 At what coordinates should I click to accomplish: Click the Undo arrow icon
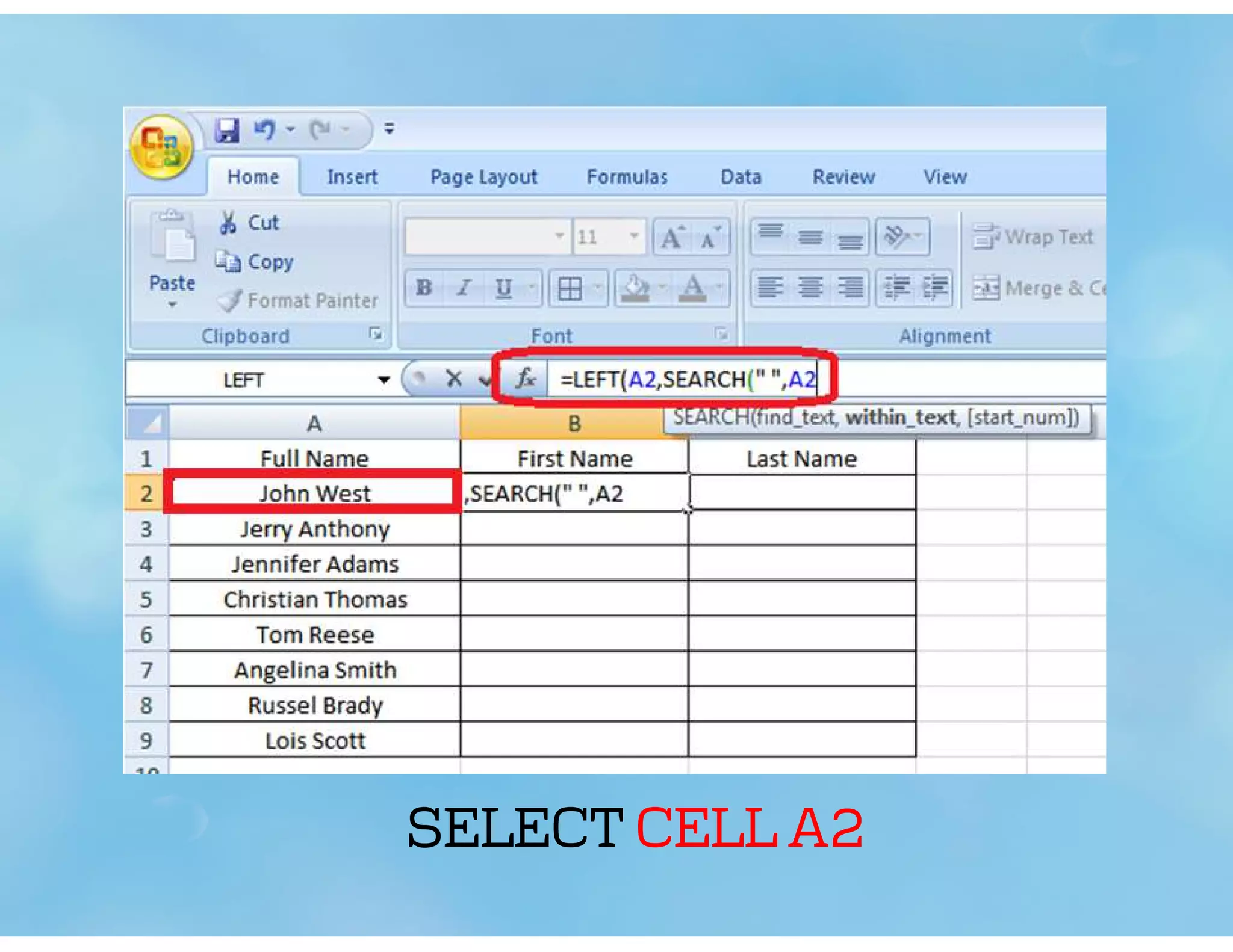pyautogui.click(x=264, y=129)
